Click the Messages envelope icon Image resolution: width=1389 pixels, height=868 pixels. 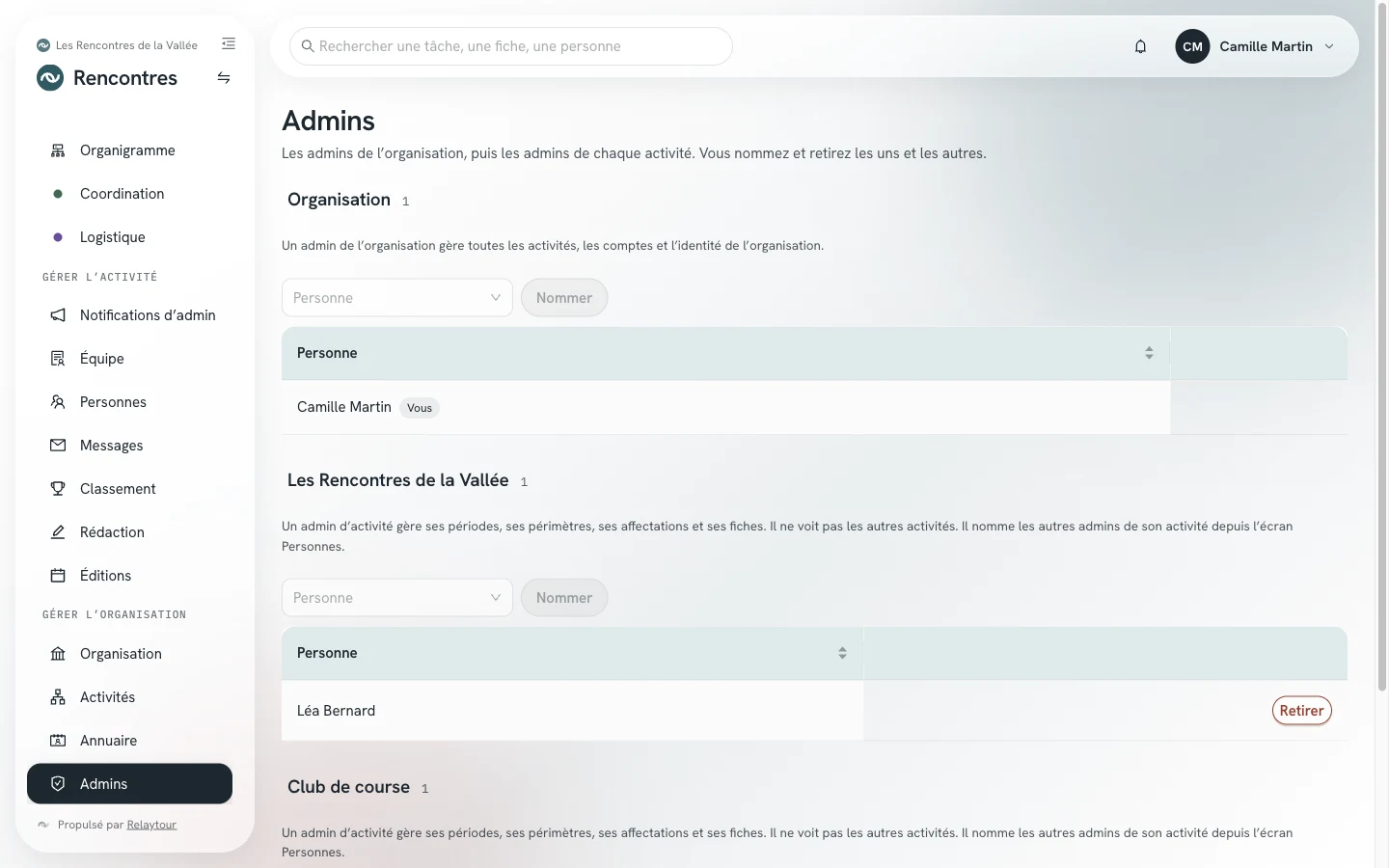coord(58,446)
